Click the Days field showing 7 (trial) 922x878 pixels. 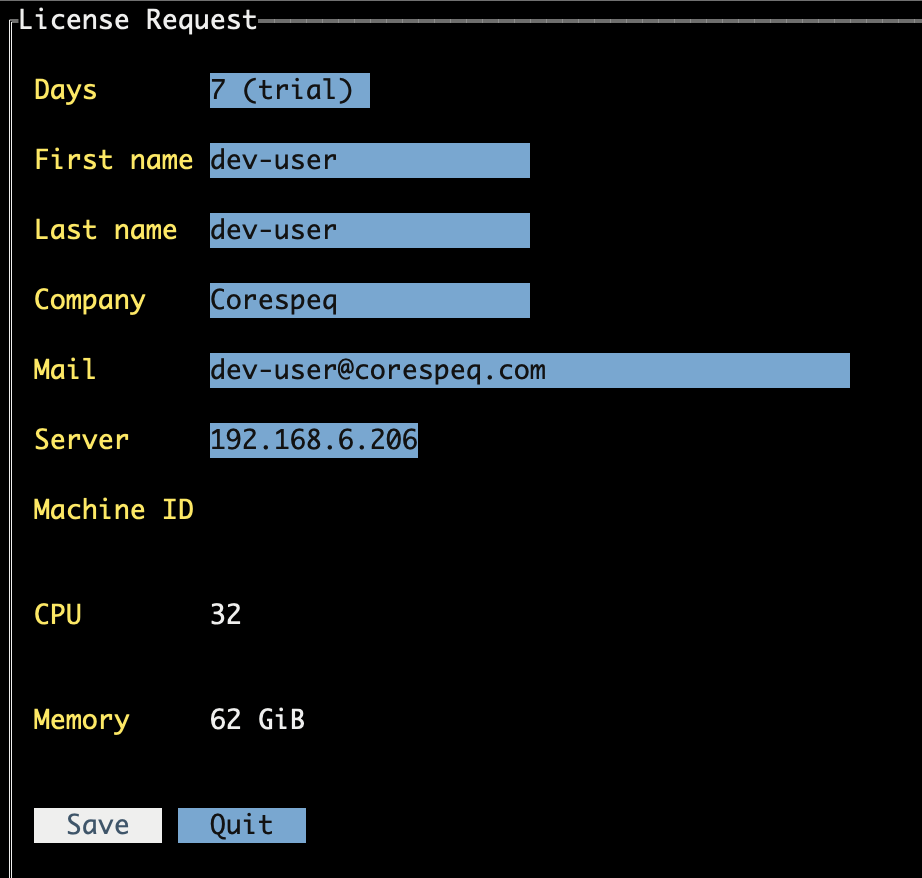pos(289,90)
